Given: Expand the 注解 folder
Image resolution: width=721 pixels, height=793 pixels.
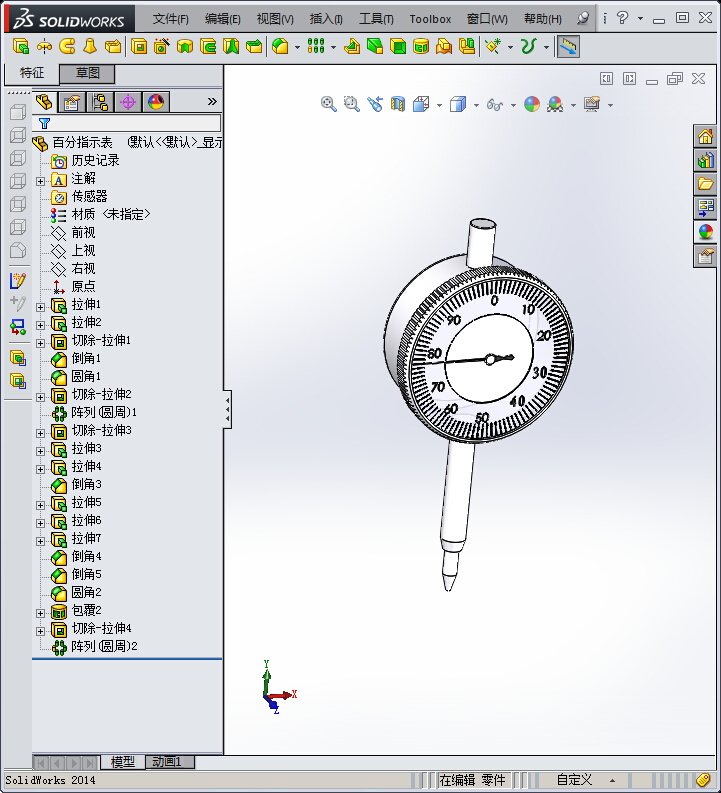Looking at the screenshot, I should (40, 181).
